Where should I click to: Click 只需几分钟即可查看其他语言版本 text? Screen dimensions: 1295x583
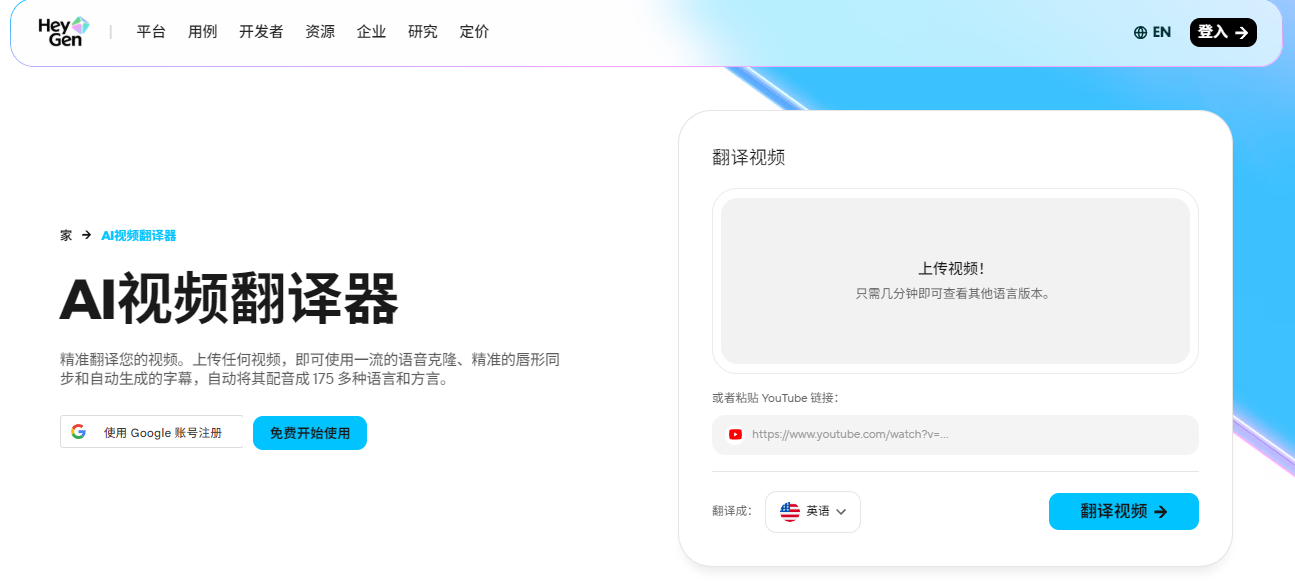click(x=952, y=294)
